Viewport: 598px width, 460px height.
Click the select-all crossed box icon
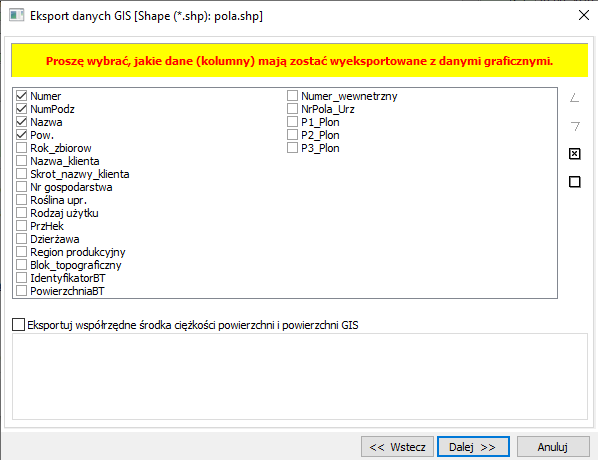(x=574, y=154)
